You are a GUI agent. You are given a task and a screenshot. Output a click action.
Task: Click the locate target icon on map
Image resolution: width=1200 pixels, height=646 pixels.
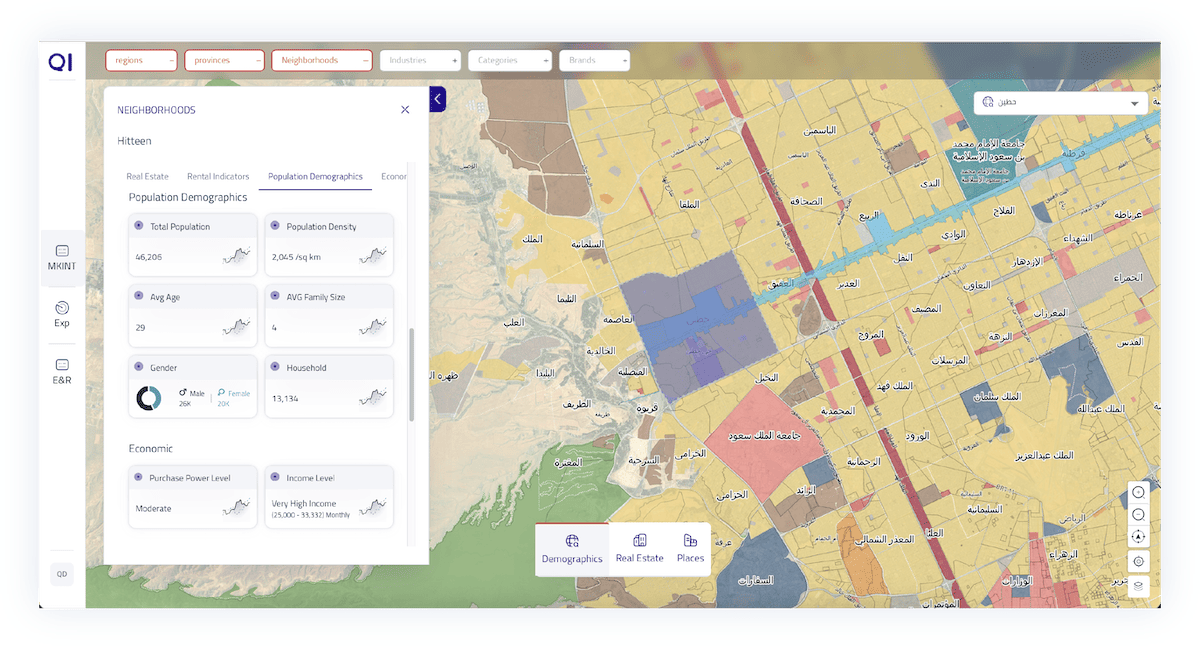(1139, 561)
